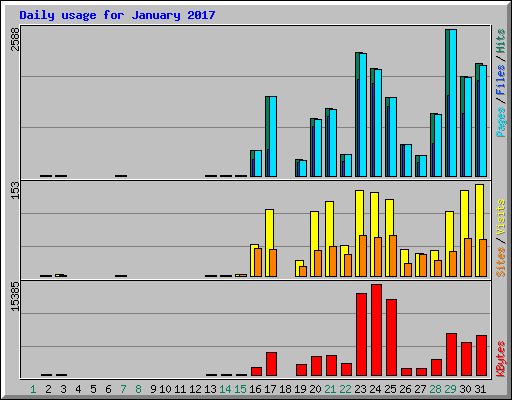Select day label 30 on the axis
Screen dimensions: 512x400
coord(465,389)
